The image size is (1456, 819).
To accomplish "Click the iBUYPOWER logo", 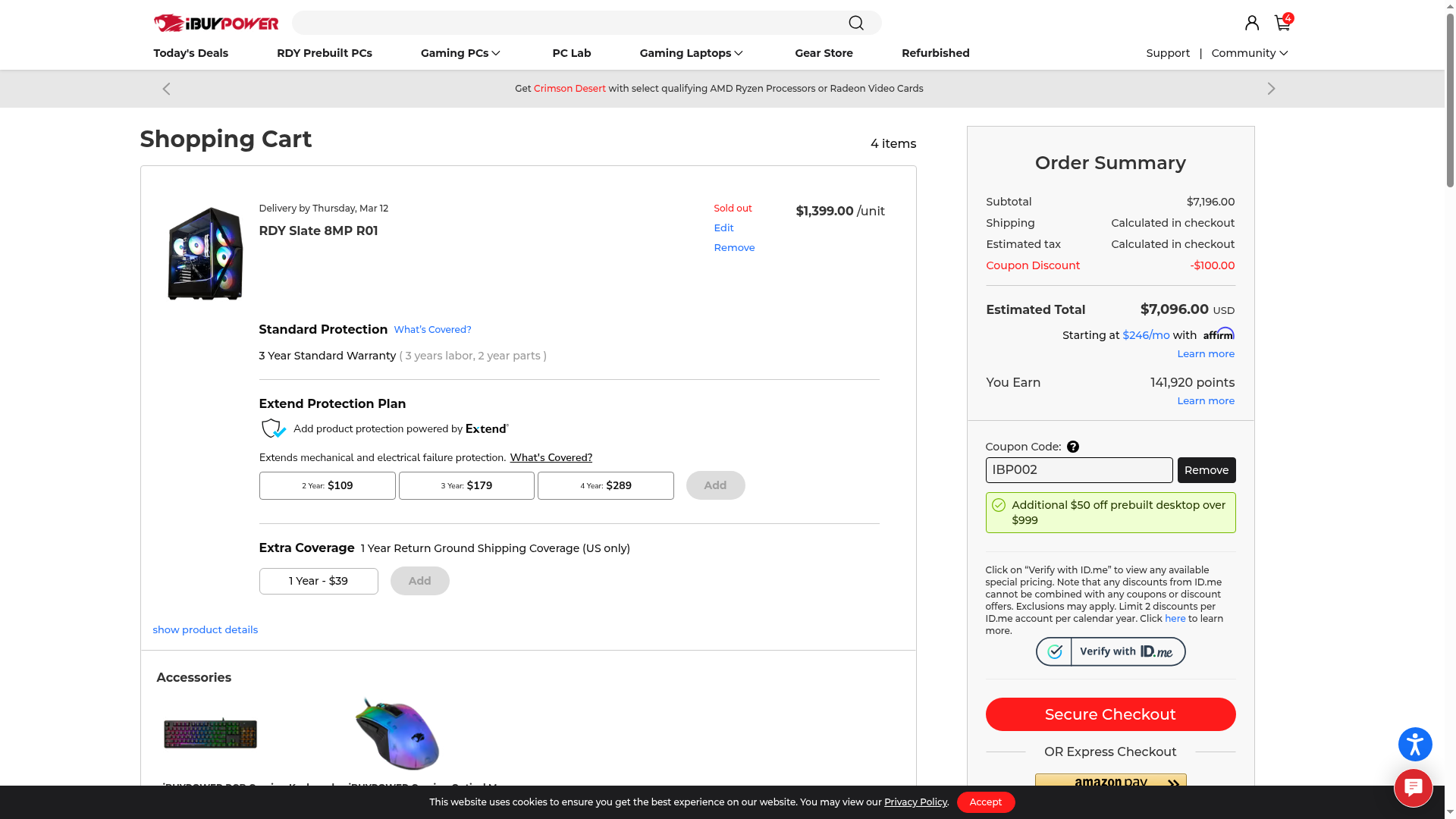I will pyautogui.click(x=216, y=23).
